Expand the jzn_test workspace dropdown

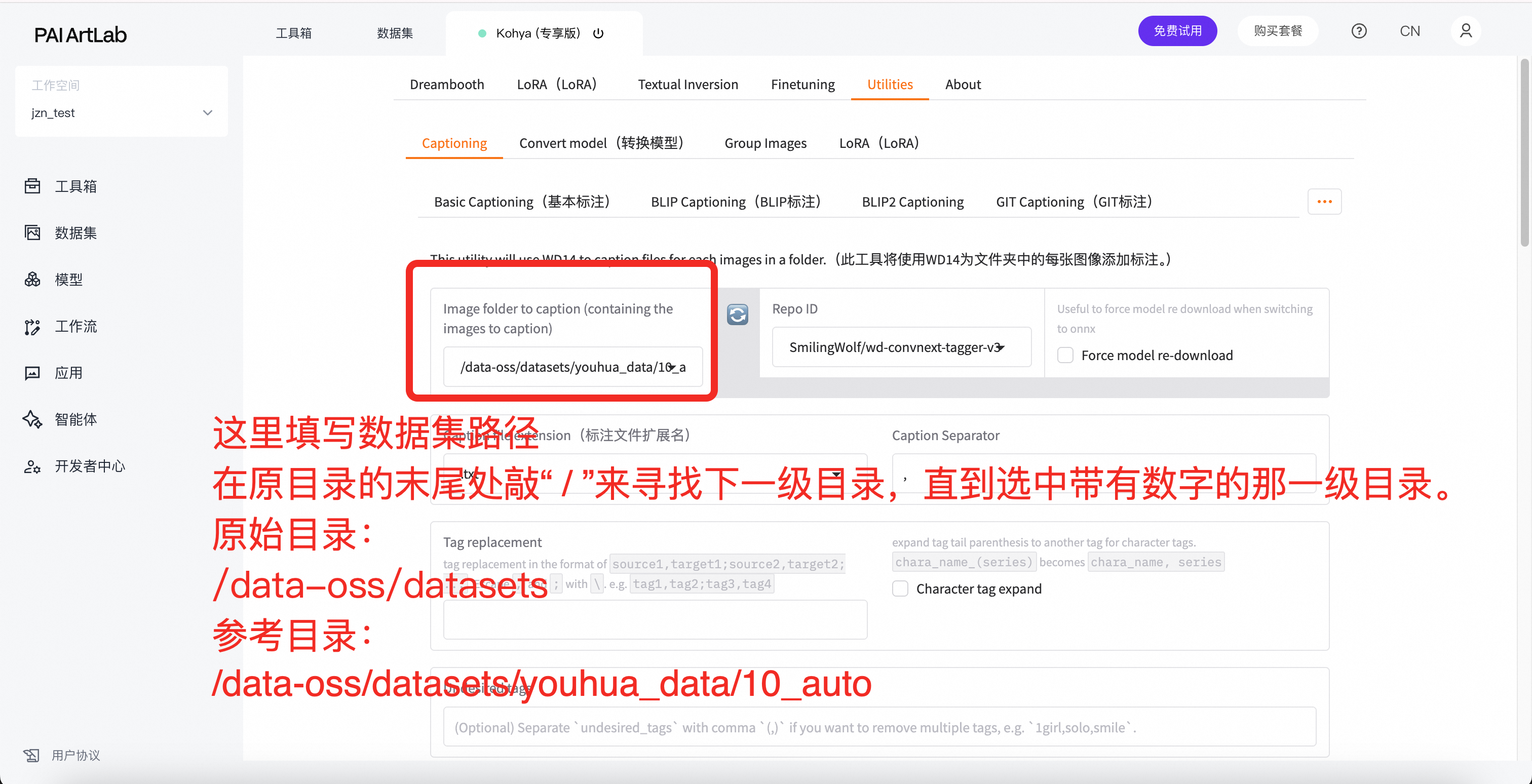(x=208, y=113)
